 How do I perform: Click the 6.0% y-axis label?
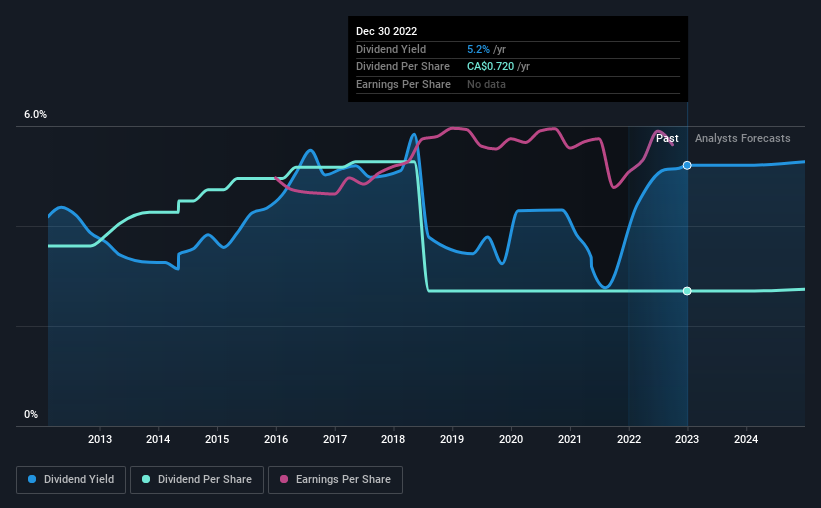(35, 115)
